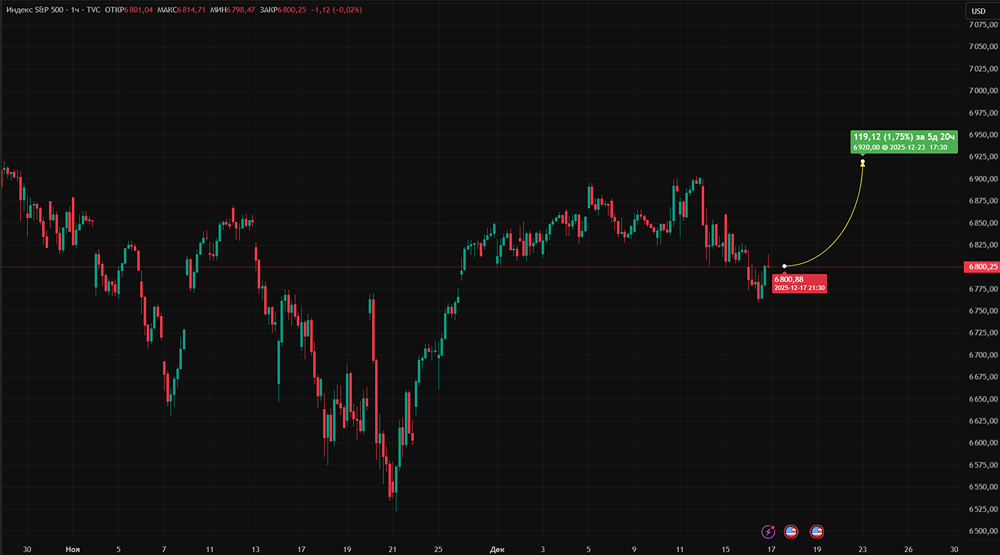Click price scale label 7 075,00
Image resolution: width=1000 pixels, height=555 pixels.
pos(983,24)
